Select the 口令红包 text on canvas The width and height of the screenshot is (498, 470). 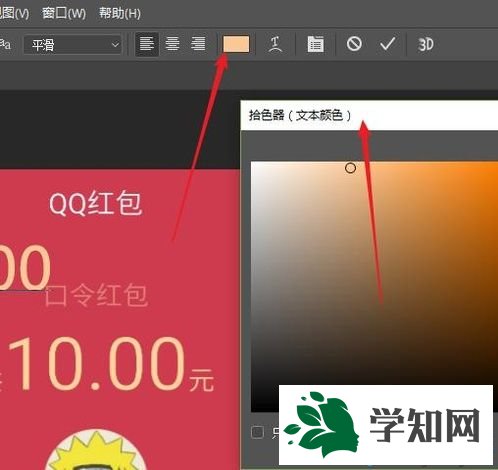[x=96, y=295]
